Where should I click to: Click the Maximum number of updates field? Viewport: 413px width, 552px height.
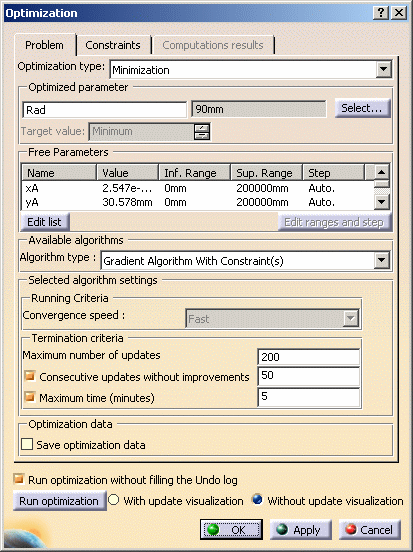click(308, 357)
